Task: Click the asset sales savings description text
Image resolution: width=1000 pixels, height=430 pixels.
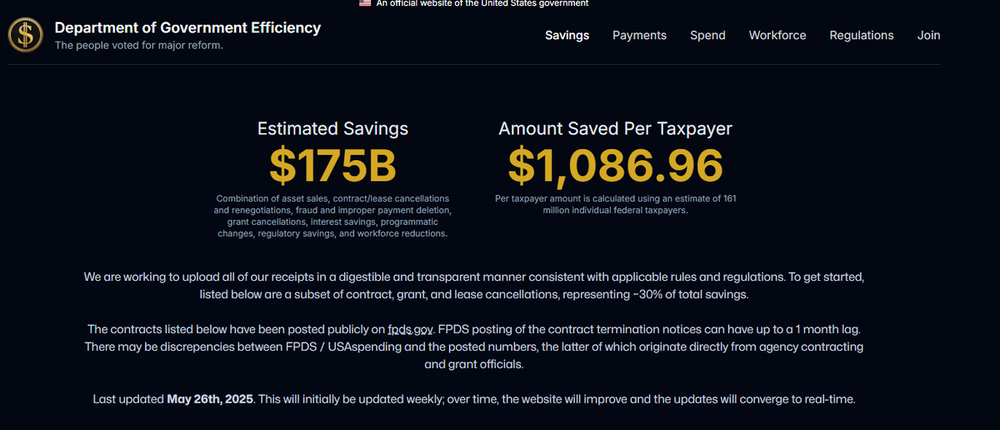Action: (333, 215)
